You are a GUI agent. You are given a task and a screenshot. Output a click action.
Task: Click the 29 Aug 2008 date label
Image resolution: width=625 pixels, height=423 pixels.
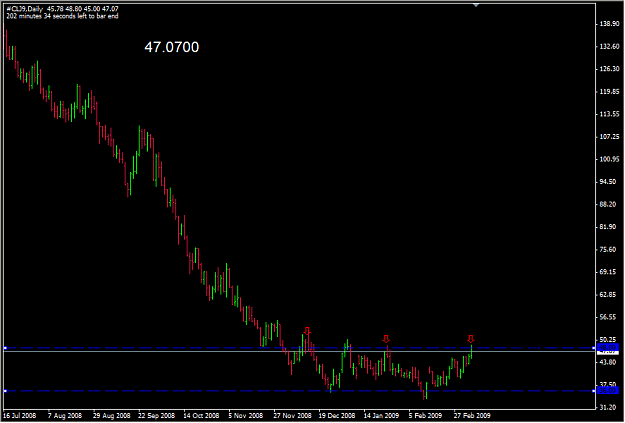point(112,416)
